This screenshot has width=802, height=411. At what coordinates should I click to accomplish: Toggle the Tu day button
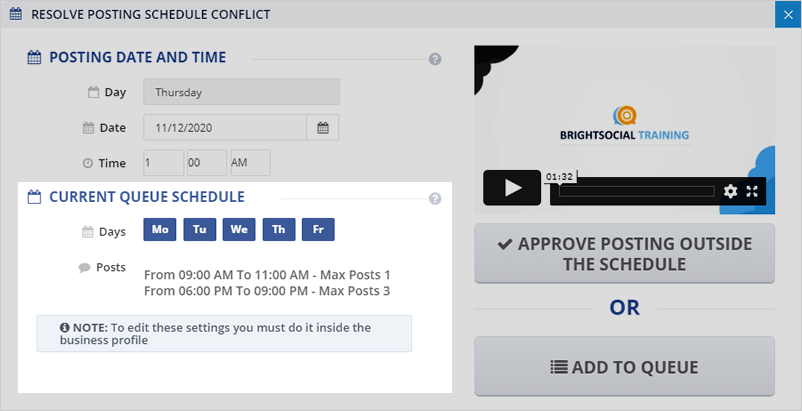(x=199, y=230)
